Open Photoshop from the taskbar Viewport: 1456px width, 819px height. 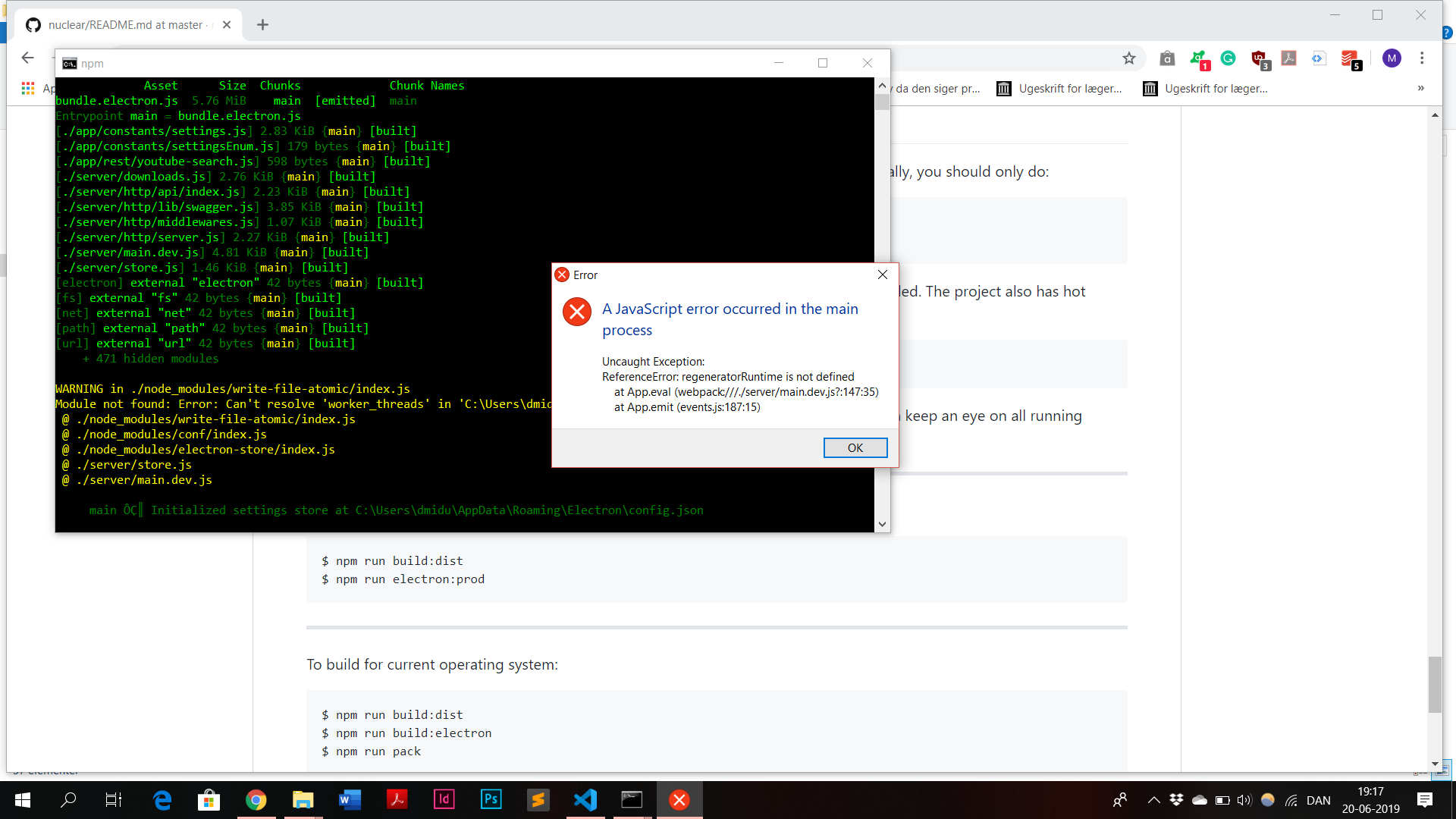pos(491,799)
